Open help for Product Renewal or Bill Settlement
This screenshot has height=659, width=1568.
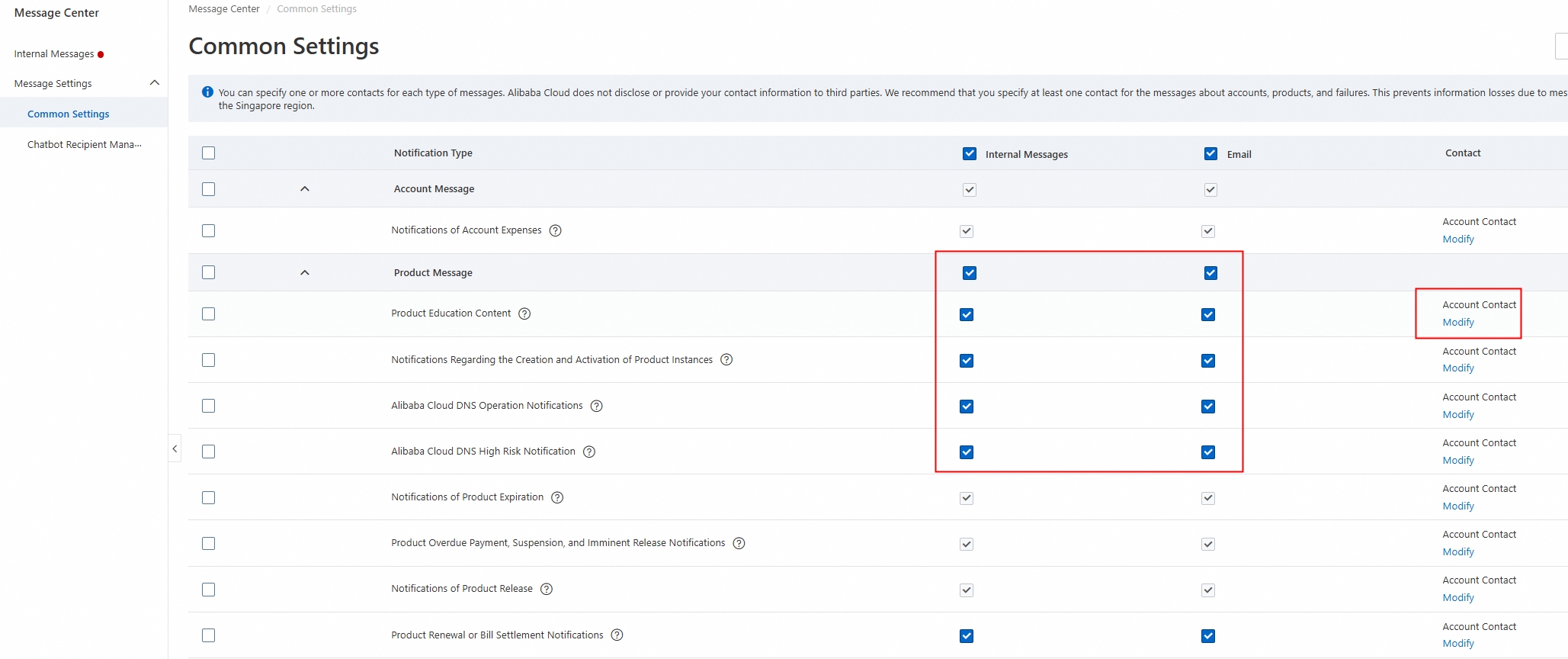pyautogui.click(x=617, y=635)
